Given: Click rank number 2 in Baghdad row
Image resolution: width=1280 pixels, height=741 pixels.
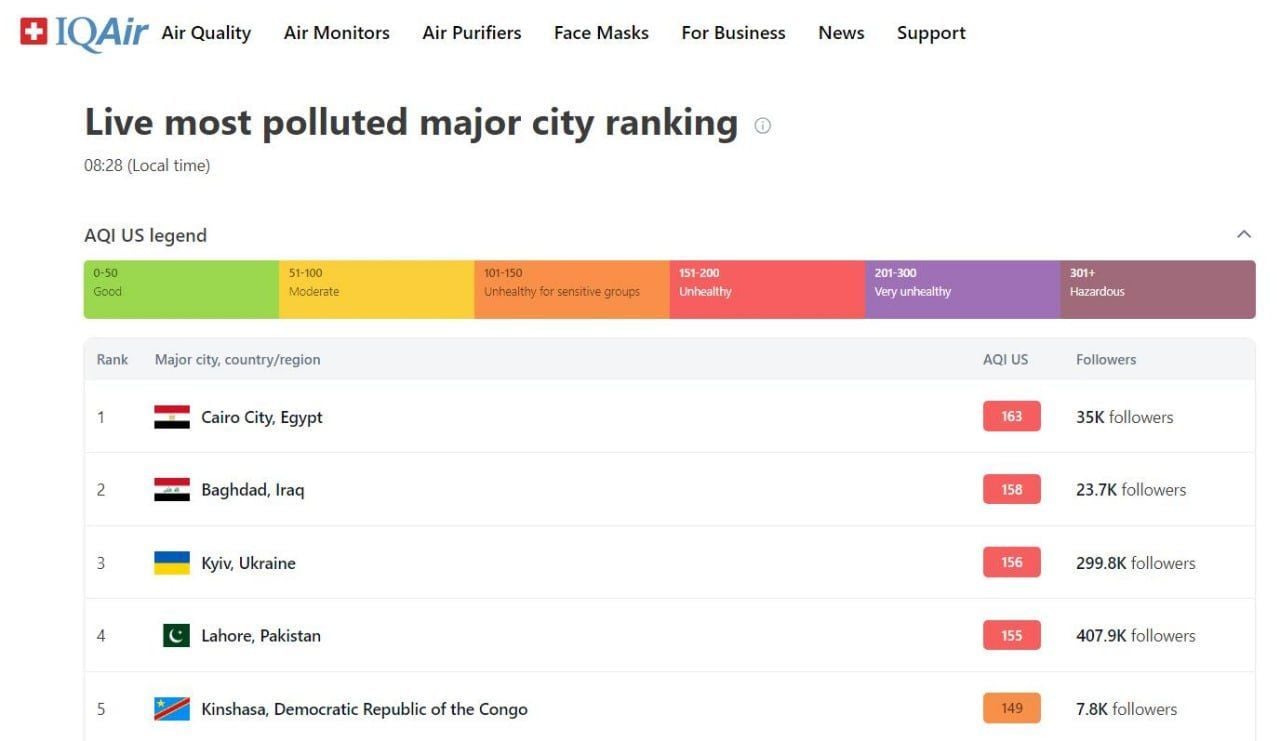Looking at the screenshot, I should point(101,490).
